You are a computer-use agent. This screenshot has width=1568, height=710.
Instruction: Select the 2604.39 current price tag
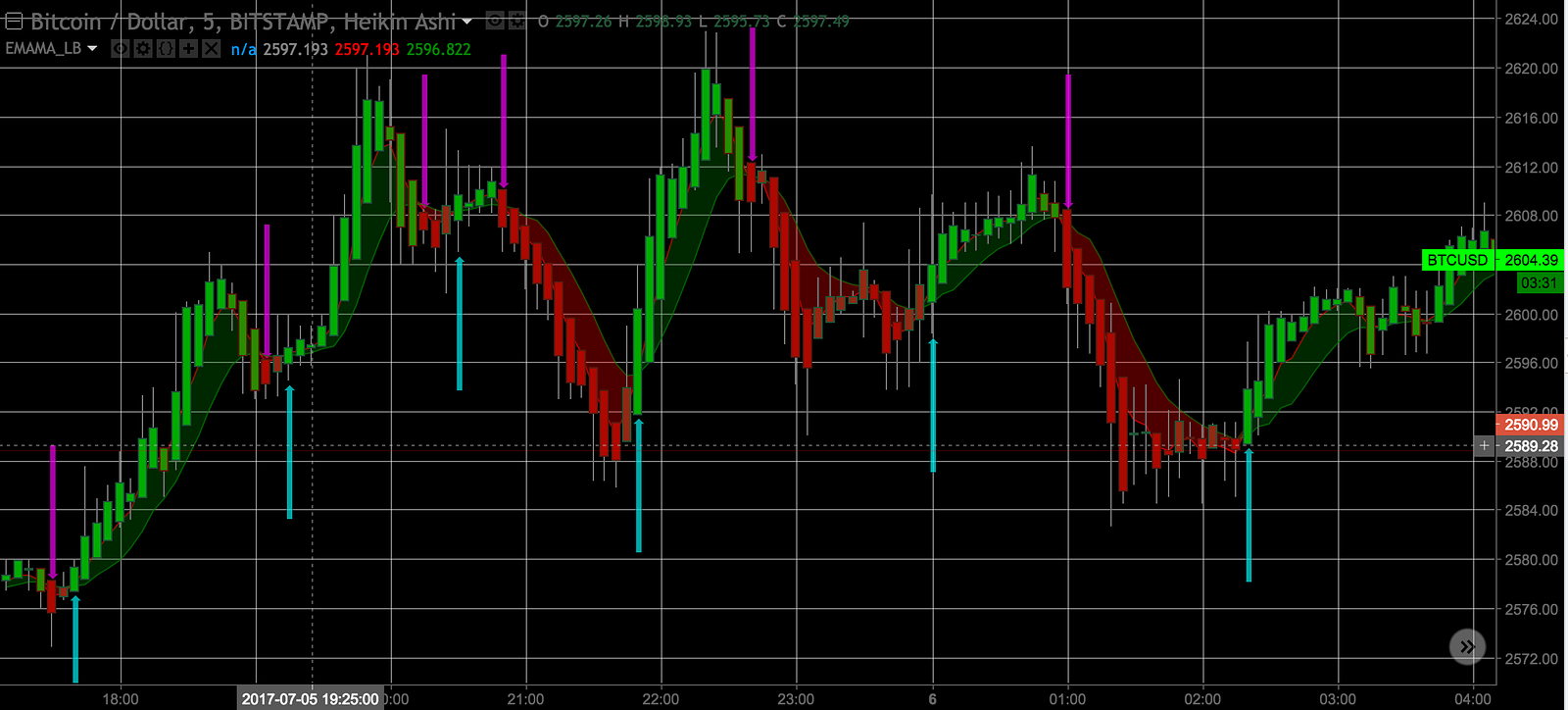[1531, 260]
